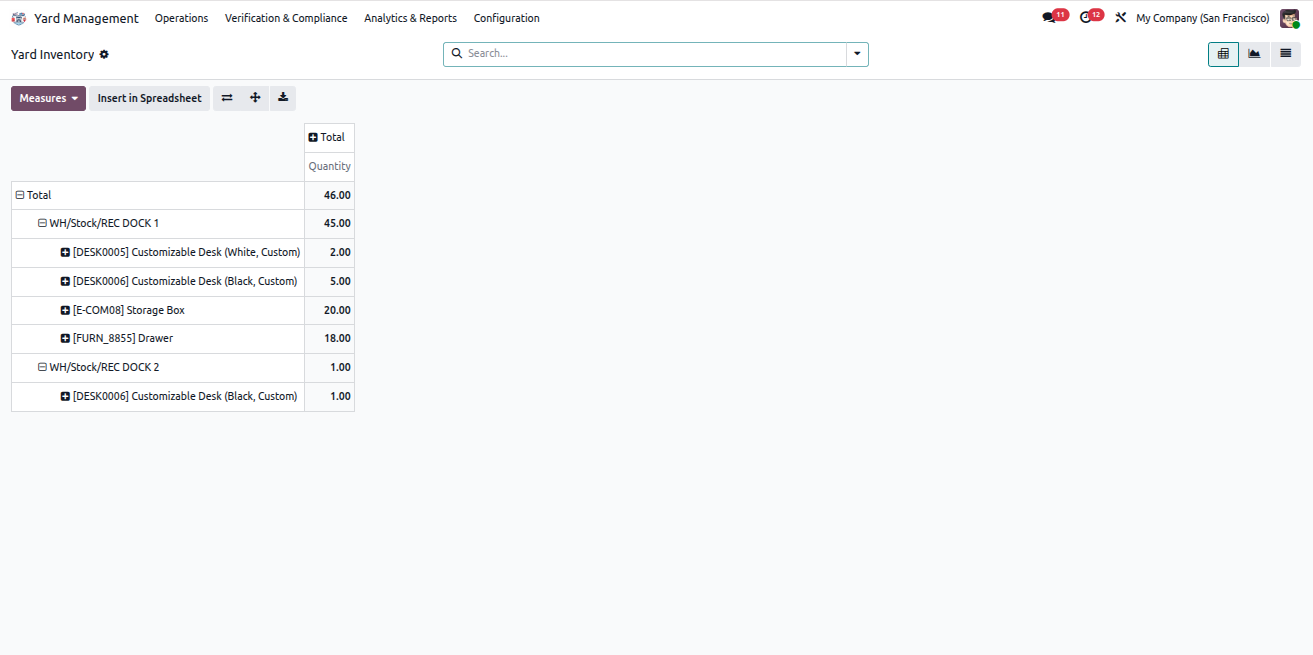1313x655 pixels.
Task: Click the 2.00 quantity cell
Action: tap(329, 252)
